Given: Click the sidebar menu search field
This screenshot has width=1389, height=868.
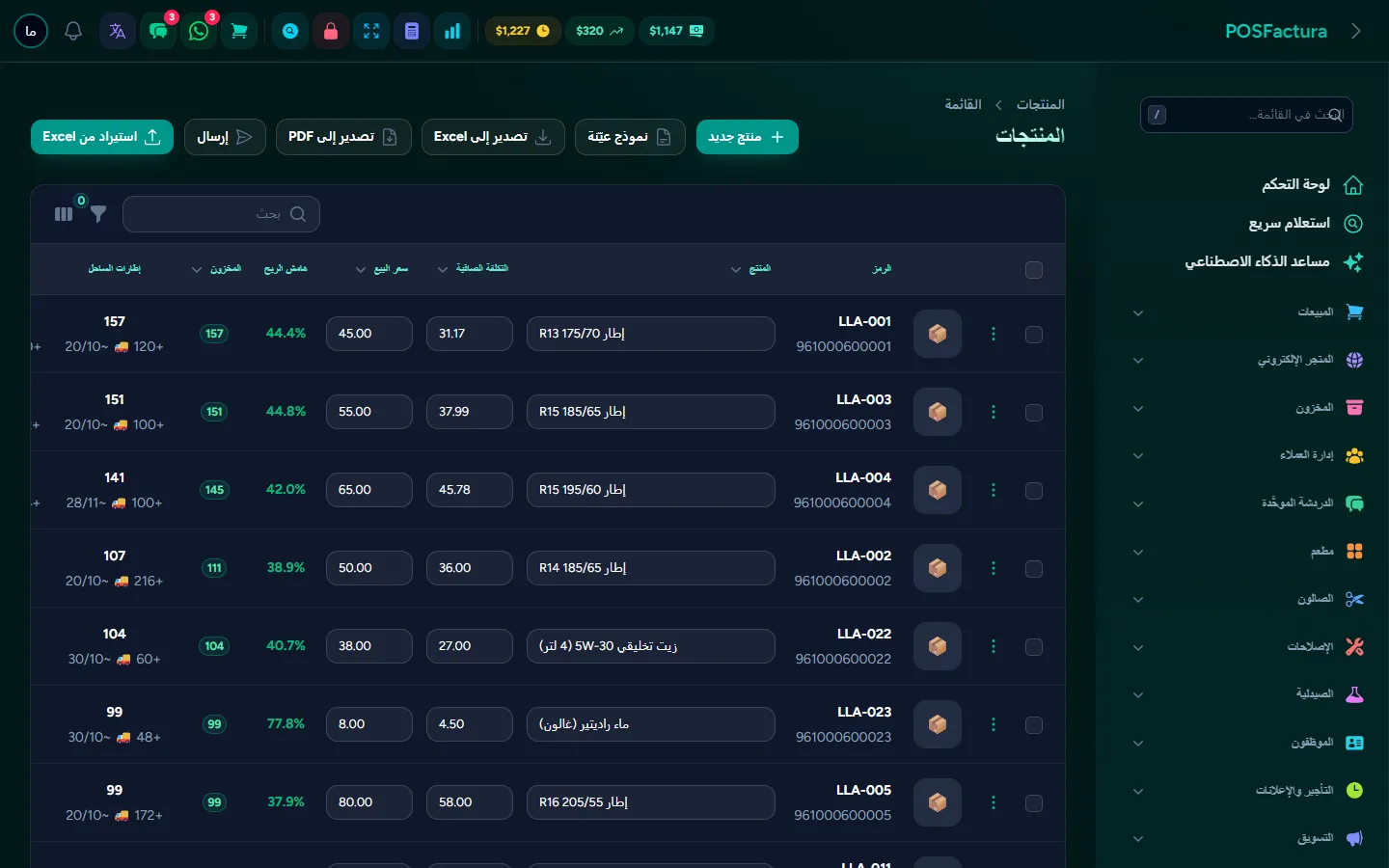Looking at the screenshot, I should [x=1246, y=115].
